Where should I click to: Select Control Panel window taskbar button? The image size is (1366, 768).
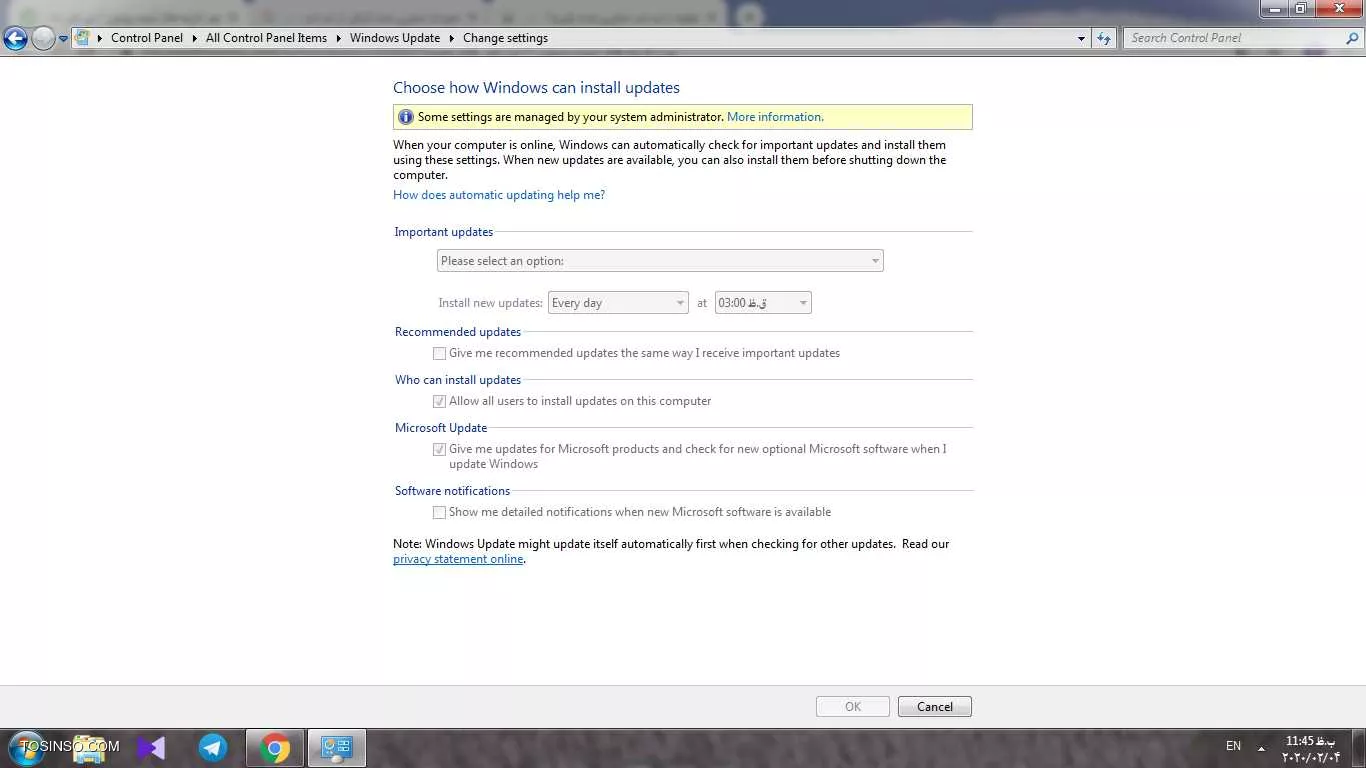337,748
